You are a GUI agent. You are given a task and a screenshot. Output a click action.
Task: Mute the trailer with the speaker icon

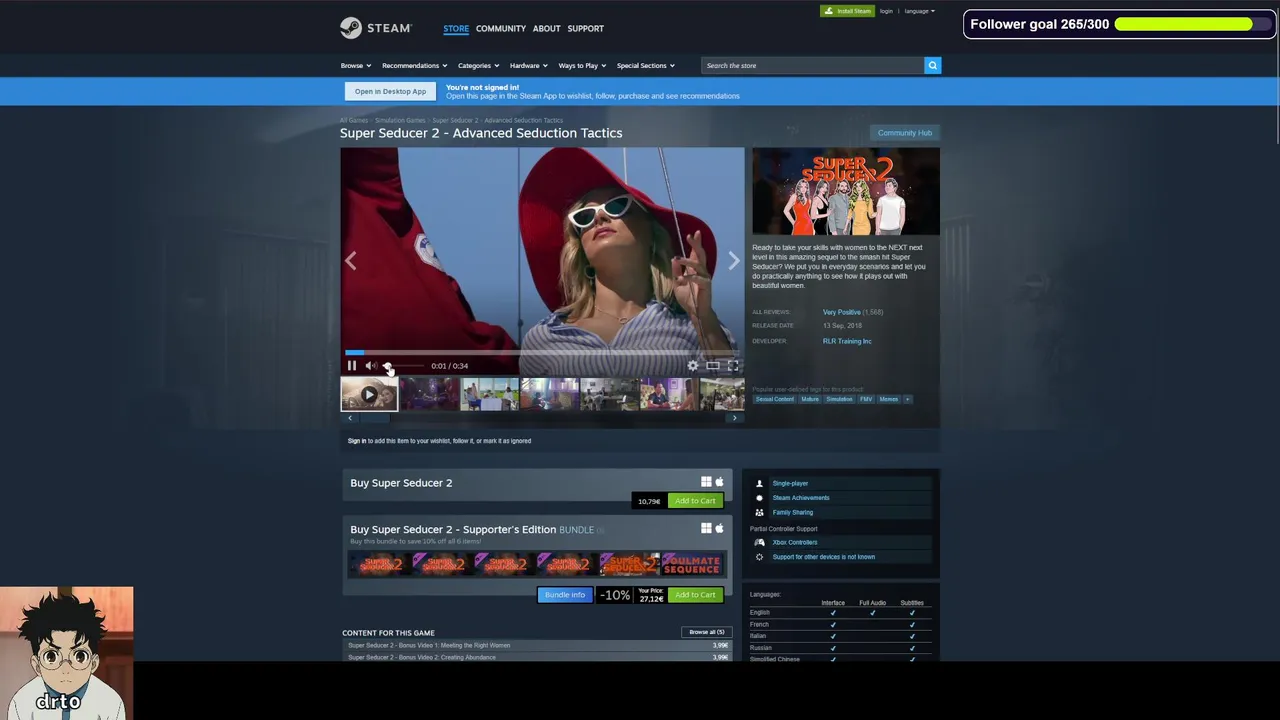click(x=370, y=366)
